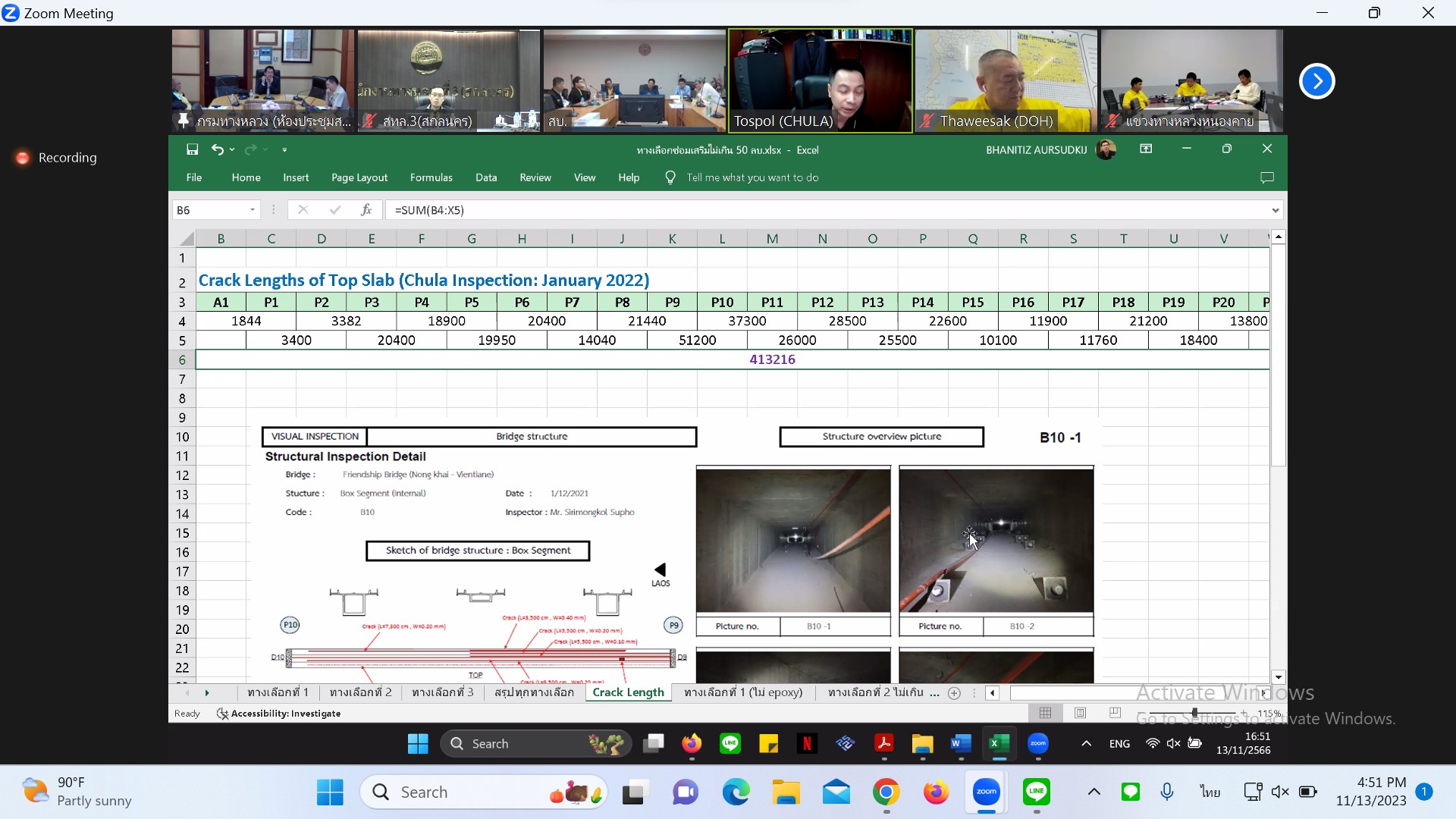The image size is (1456, 819).
Task: Click the next participants arrow in Zoom
Action: (x=1316, y=81)
